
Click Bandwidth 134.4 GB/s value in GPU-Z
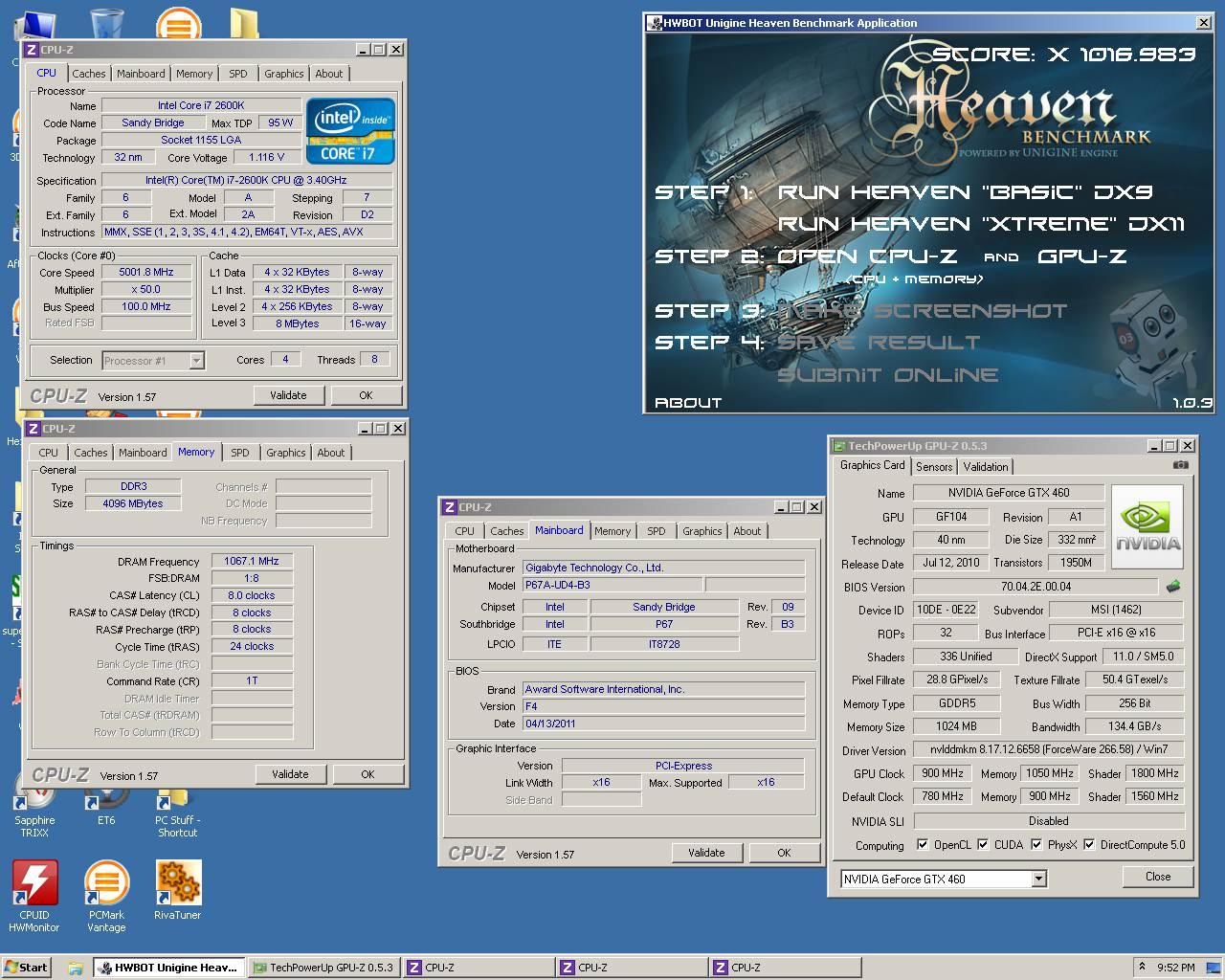coord(1135,726)
